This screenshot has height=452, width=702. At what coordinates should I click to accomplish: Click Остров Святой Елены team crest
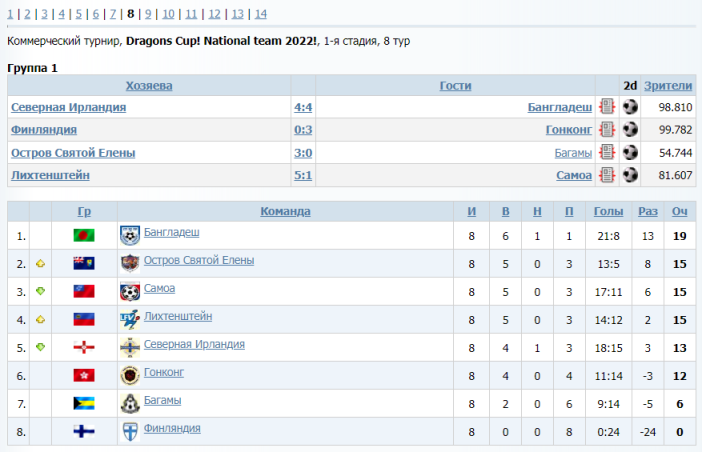coord(129,263)
